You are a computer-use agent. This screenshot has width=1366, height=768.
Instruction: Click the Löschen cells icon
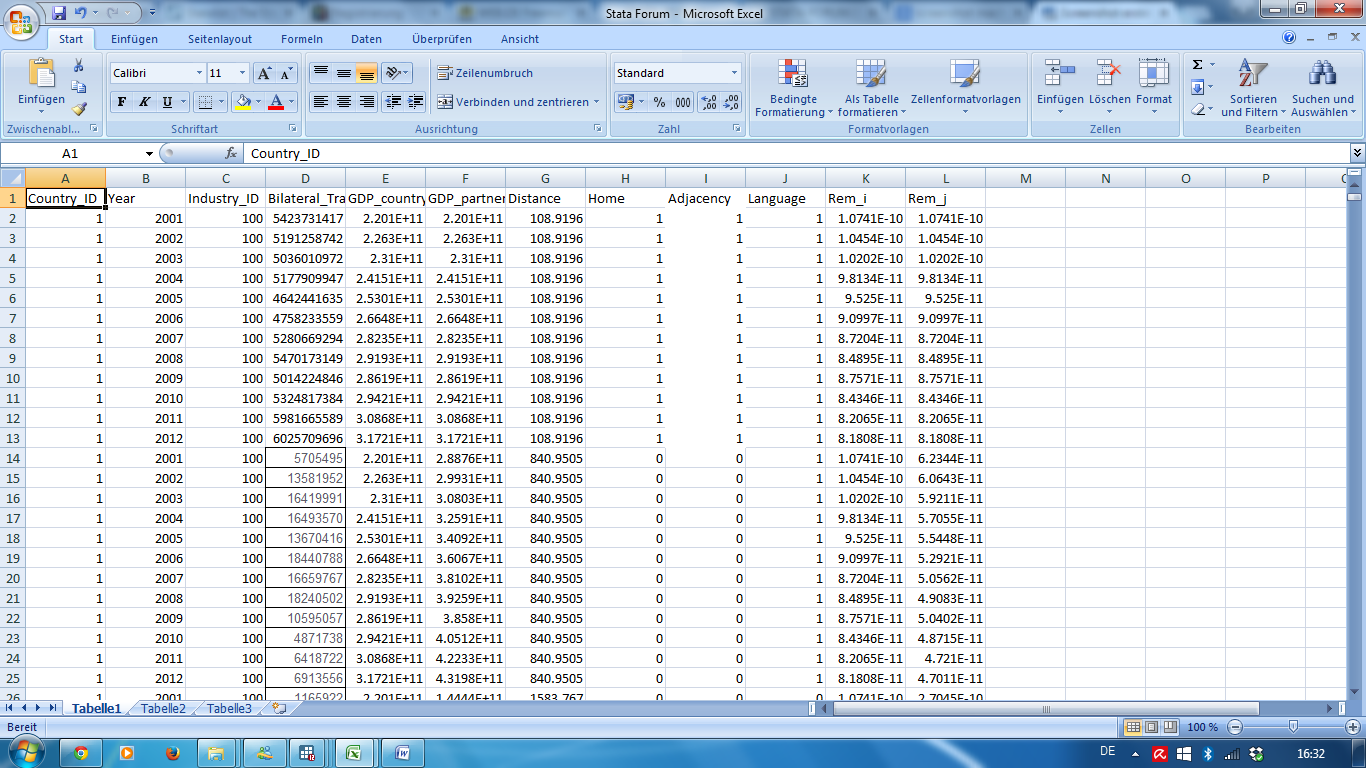click(1110, 73)
